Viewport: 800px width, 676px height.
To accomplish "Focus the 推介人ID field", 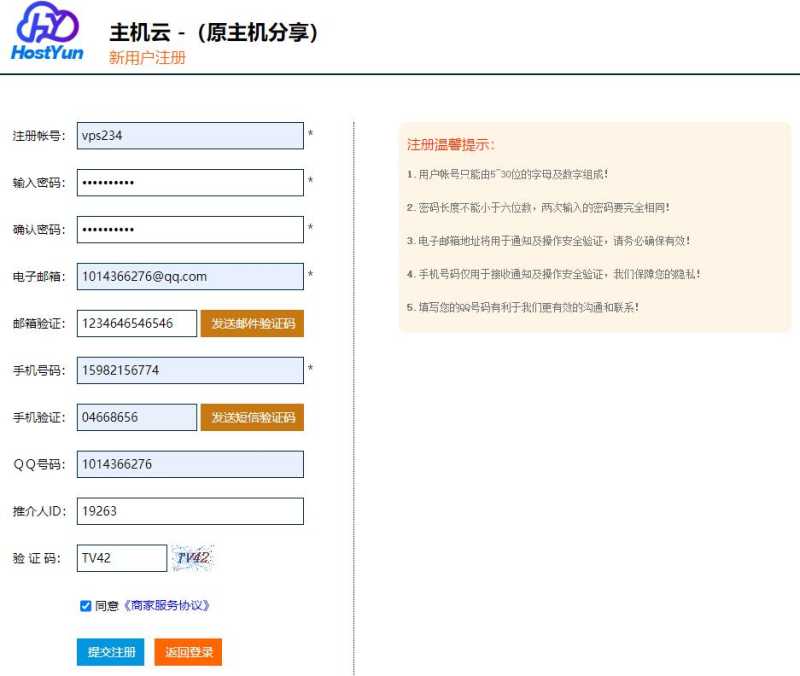I will click(190, 511).
